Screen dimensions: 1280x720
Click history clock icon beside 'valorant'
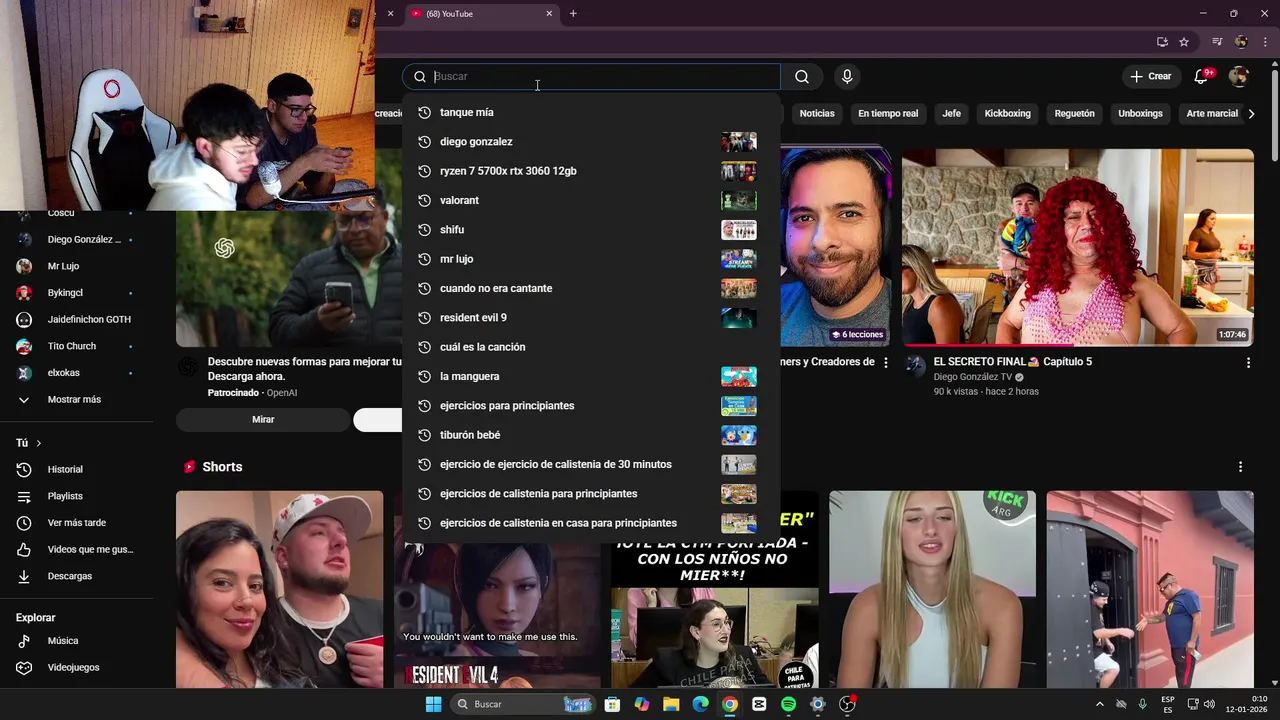tap(424, 200)
